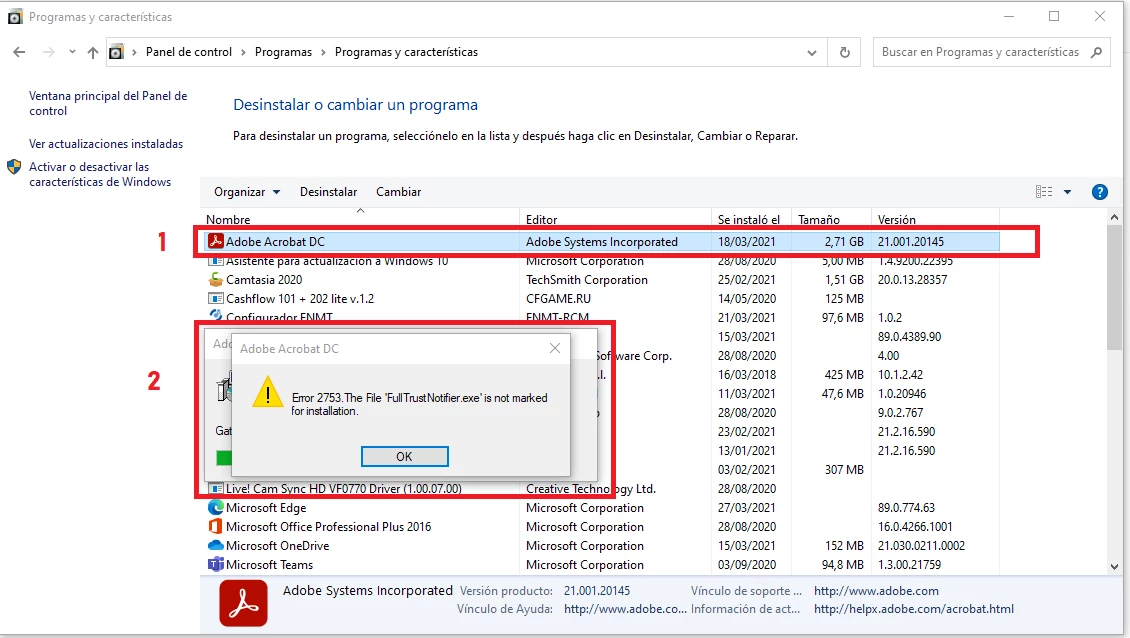Open the Vínculo de Ayuda adobe link
1130x638 pixels.
[625, 609]
